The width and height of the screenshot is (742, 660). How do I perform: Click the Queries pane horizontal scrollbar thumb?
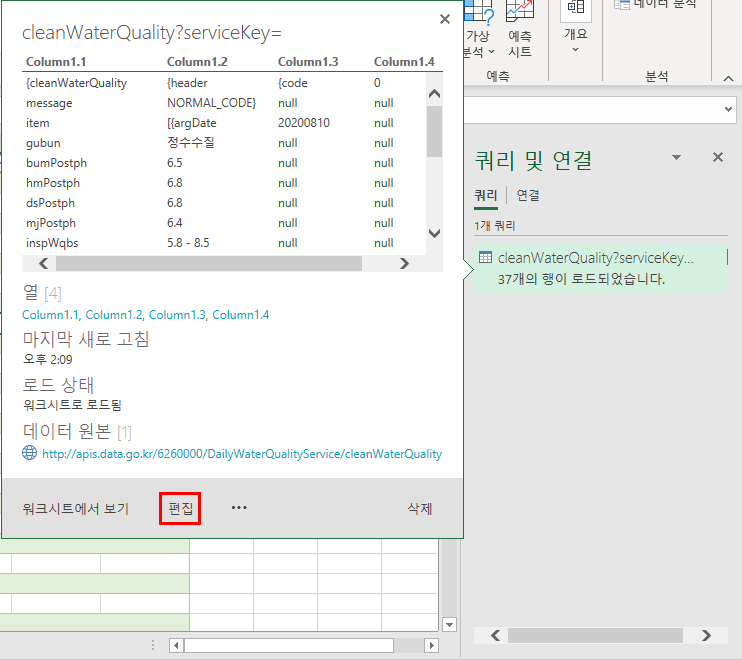click(x=595, y=635)
